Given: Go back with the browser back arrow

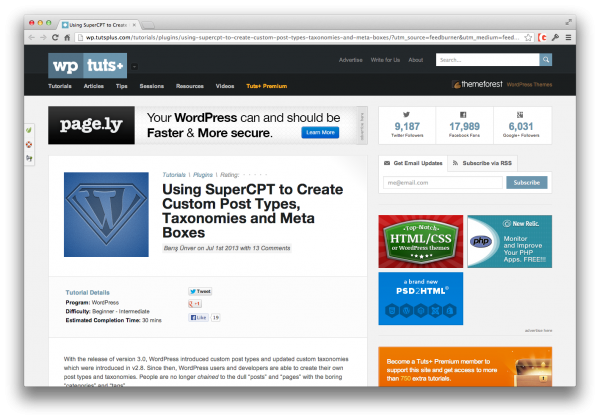Looking at the screenshot, I should [x=32, y=37].
